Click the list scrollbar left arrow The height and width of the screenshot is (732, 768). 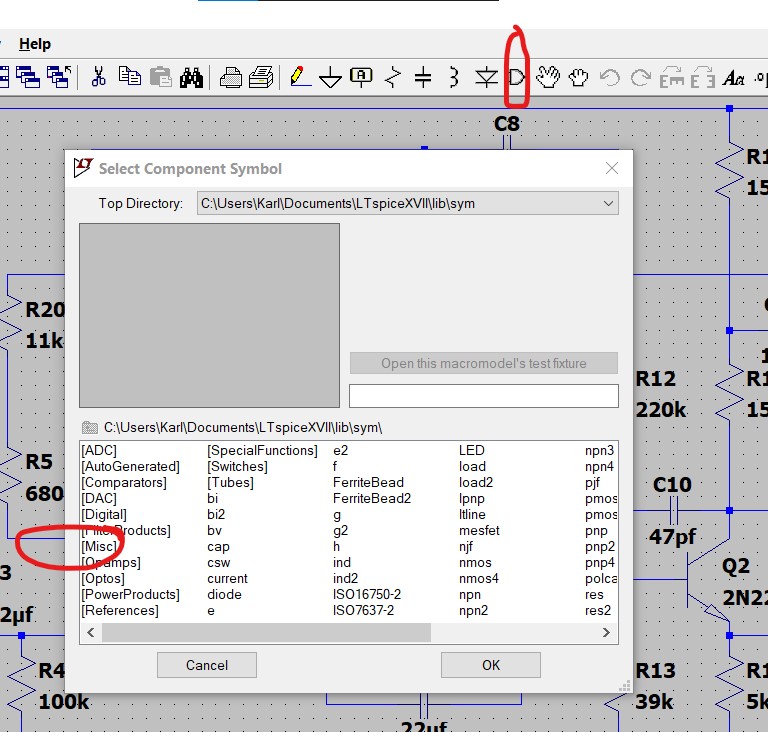(x=91, y=633)
